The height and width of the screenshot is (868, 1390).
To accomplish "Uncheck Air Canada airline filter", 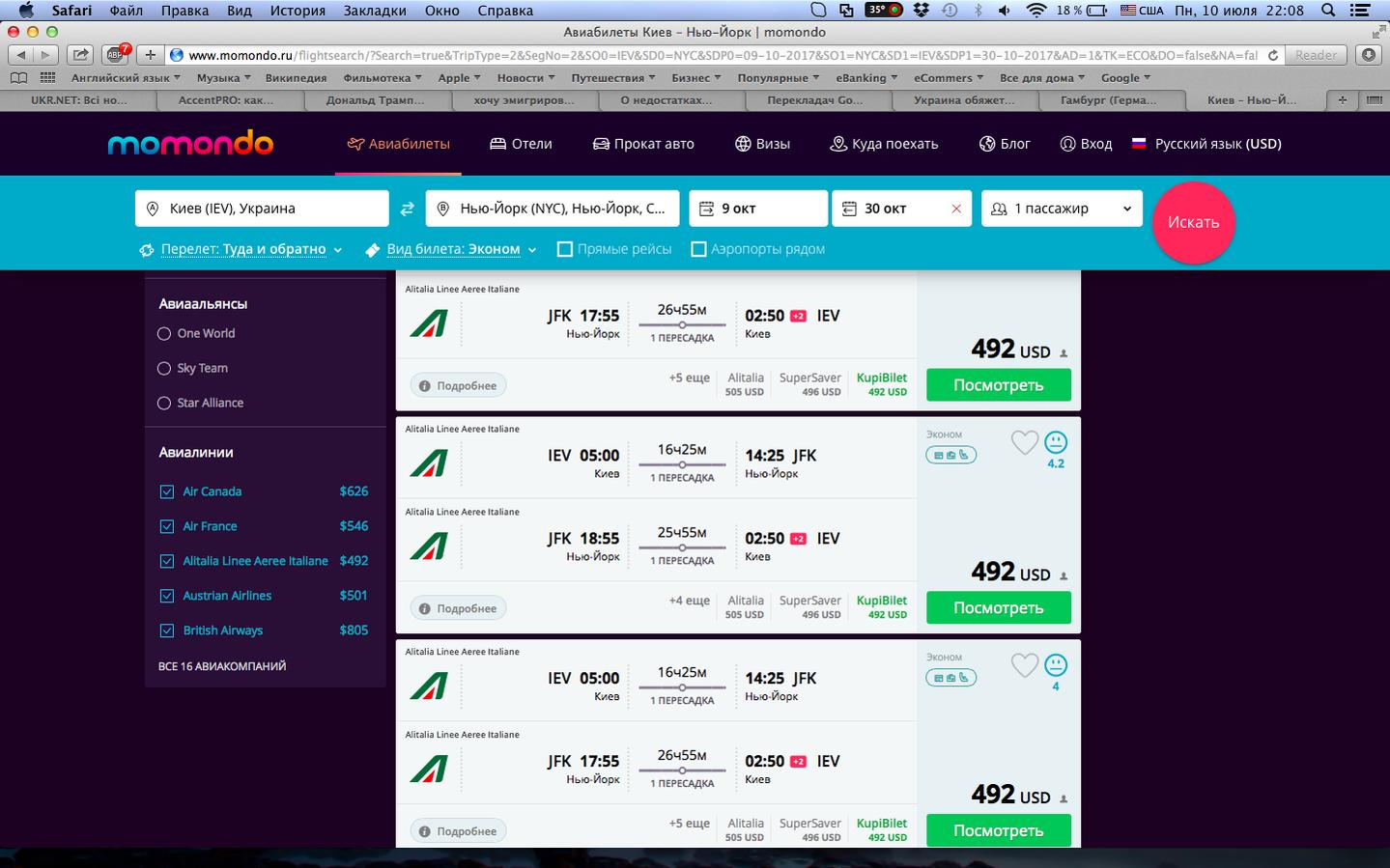I will coord(166,491).
